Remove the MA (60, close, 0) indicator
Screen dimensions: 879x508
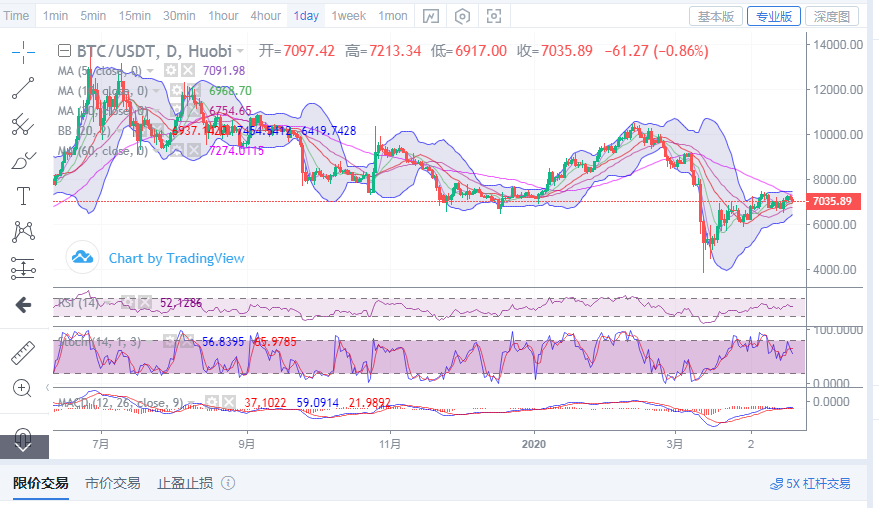point(194,151)
